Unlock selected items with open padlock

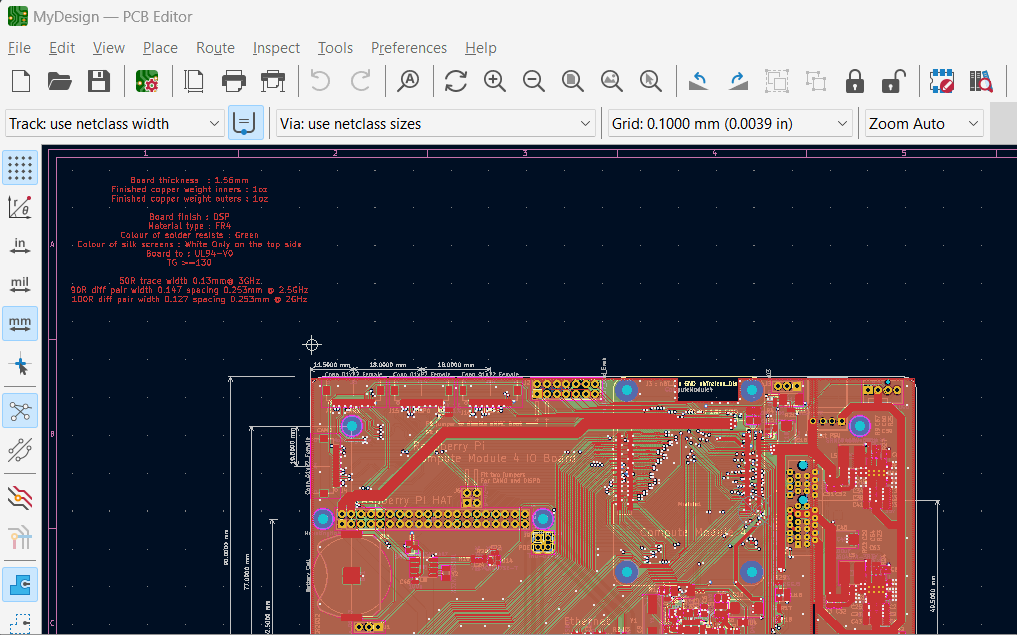pyautogui.click(x=893, y=82)
